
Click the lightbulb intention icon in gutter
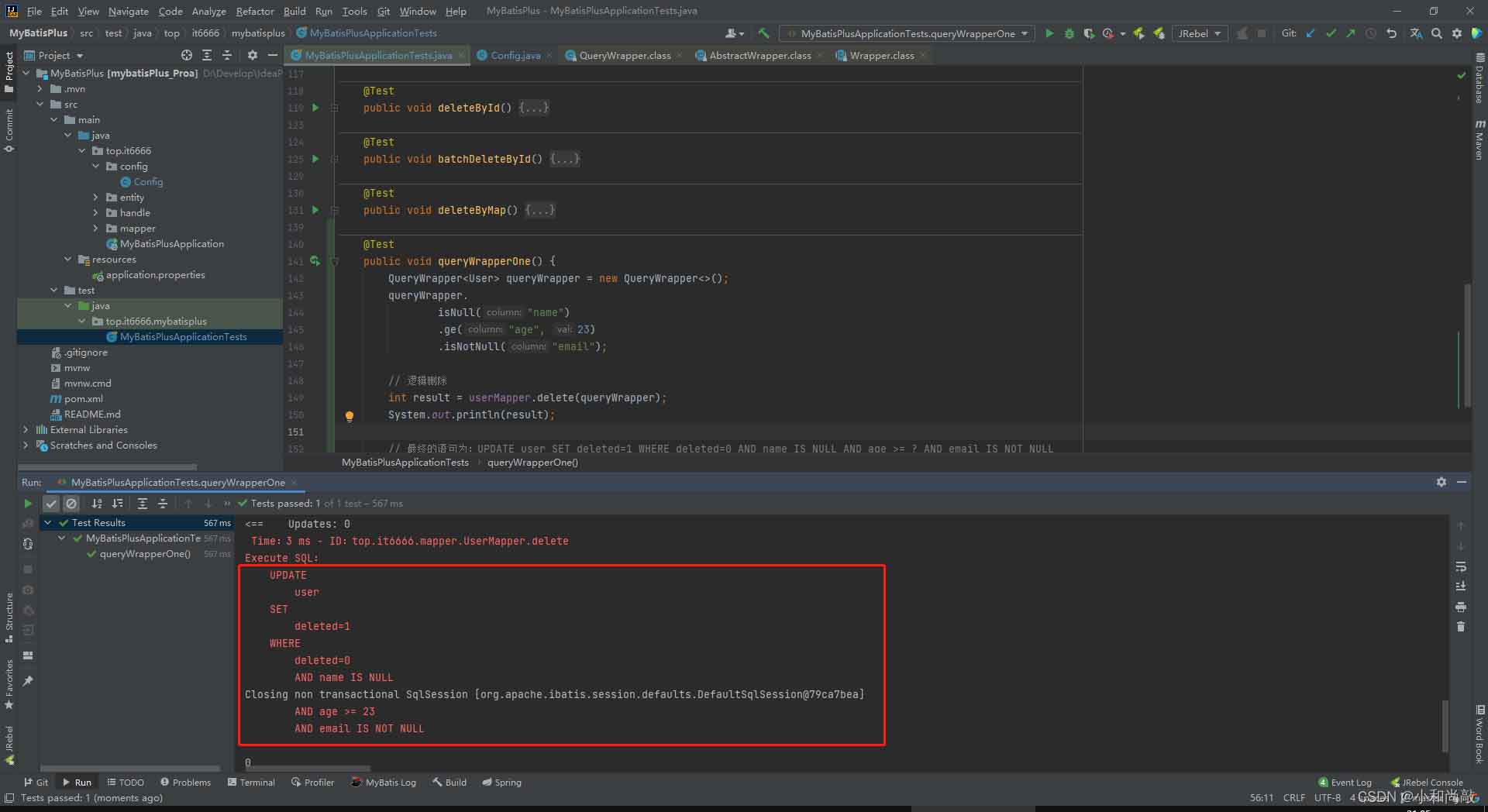pyautogui.click(x=349, y=416)
